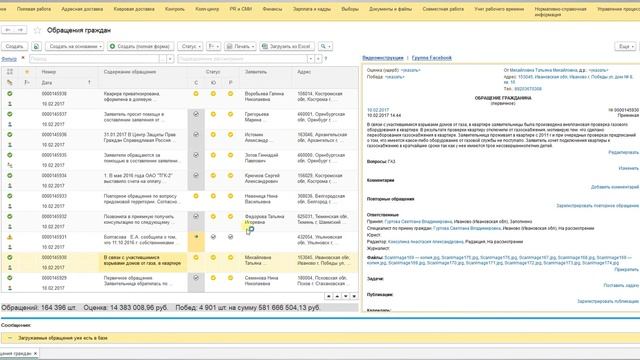Image resolution: width=640 pixels, height=360 pixels.
Task: Clear the filter with the X icon
Action: [x=23, y=58]
